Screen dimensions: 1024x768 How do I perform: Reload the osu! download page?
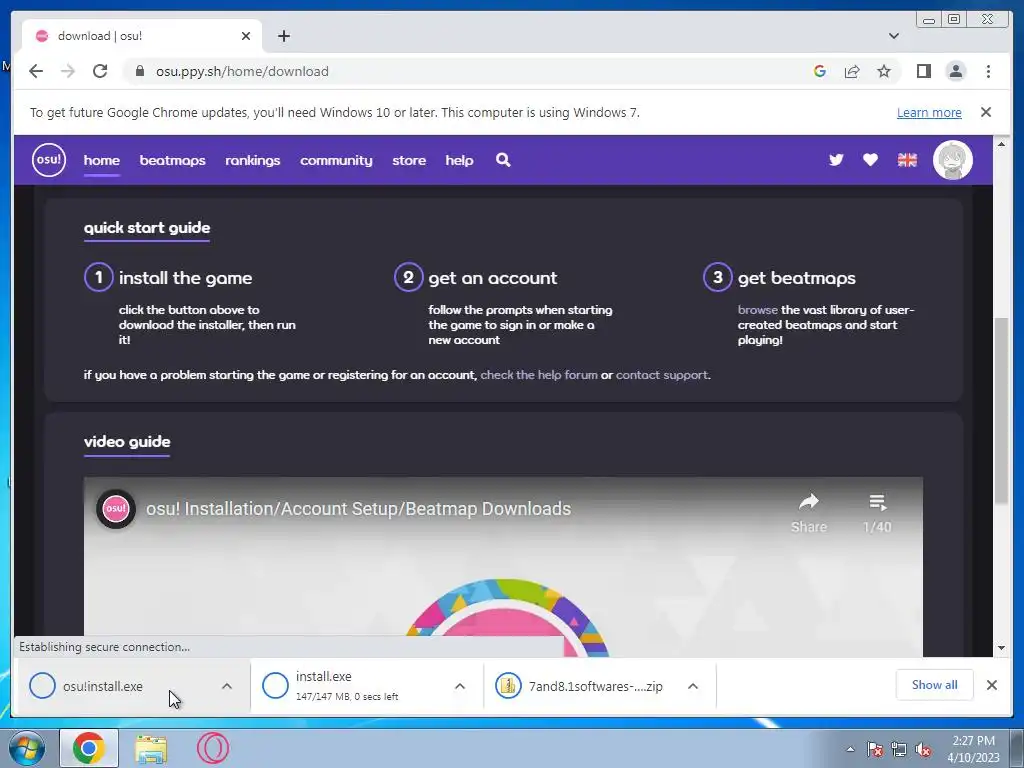(100, 71)
